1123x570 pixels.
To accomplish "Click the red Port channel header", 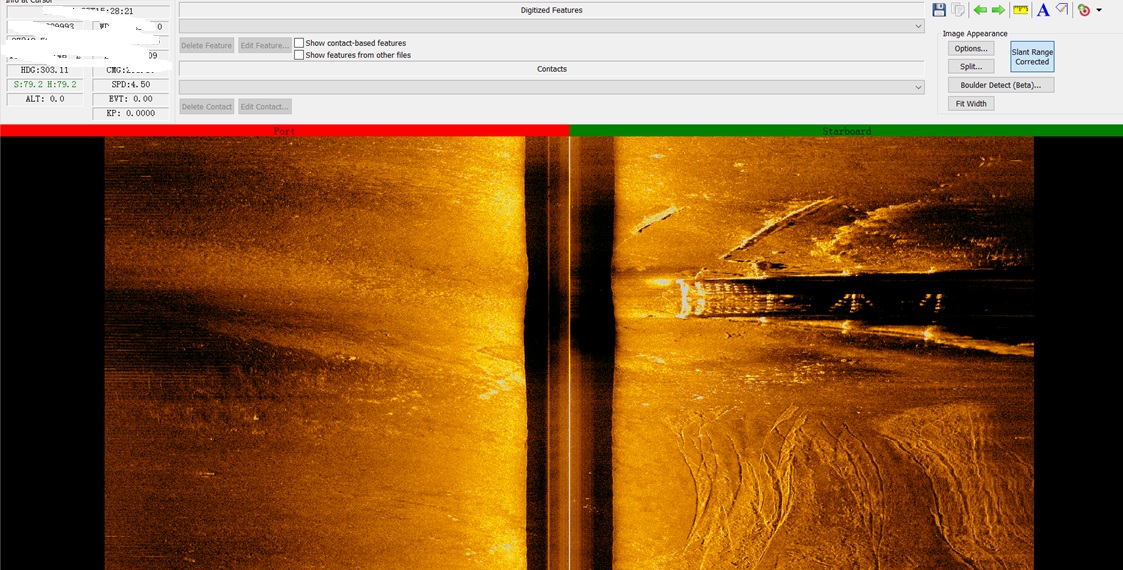I will pyautogui.click(x=284, y=131).
